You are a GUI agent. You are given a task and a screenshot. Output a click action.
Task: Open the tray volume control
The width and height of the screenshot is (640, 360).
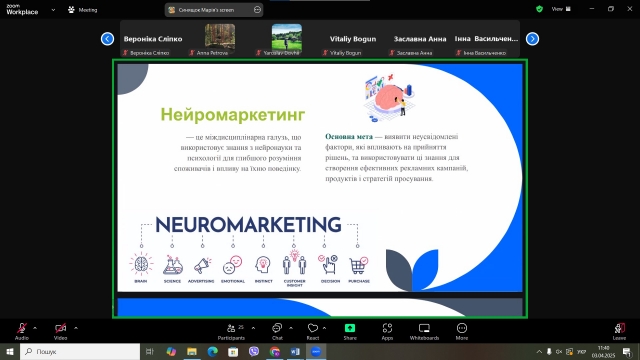point(559,351)
